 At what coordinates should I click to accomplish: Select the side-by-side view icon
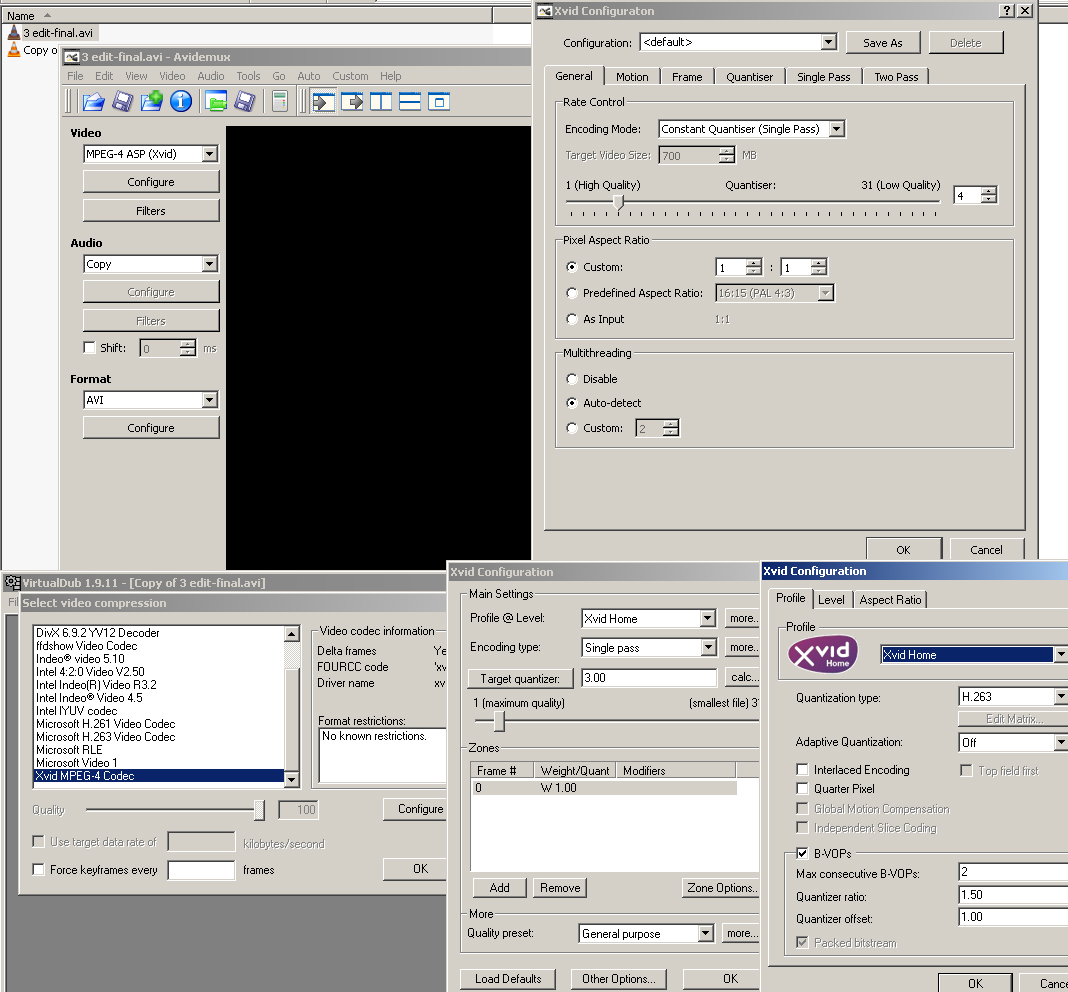(381, 102)
